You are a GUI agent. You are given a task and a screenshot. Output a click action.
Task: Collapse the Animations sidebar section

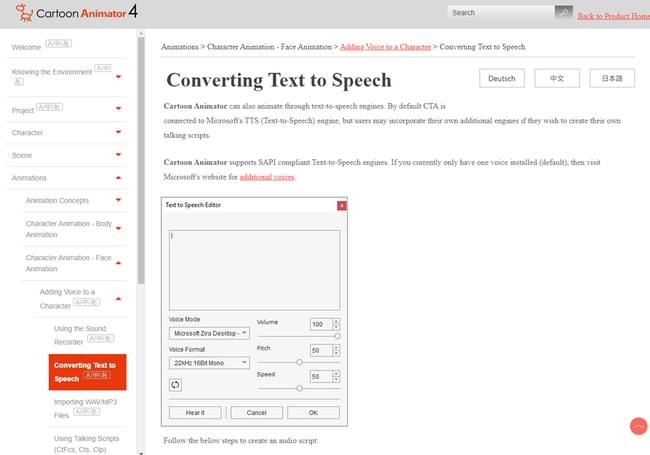pyautogui.click(x=118, y=177)
